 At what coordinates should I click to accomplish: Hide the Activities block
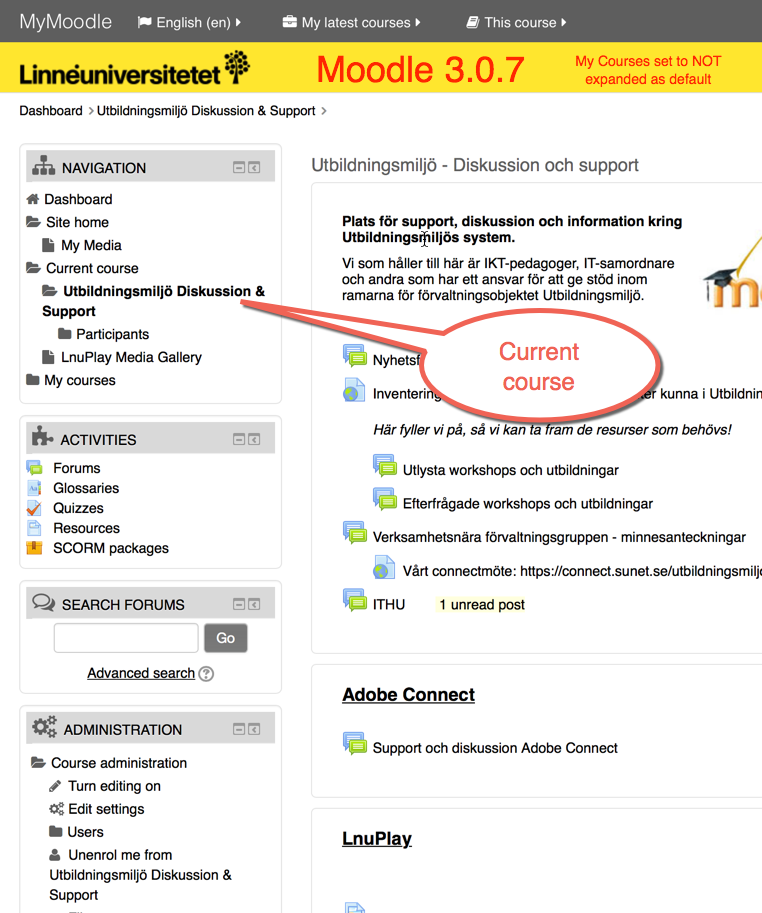(239, 439)
